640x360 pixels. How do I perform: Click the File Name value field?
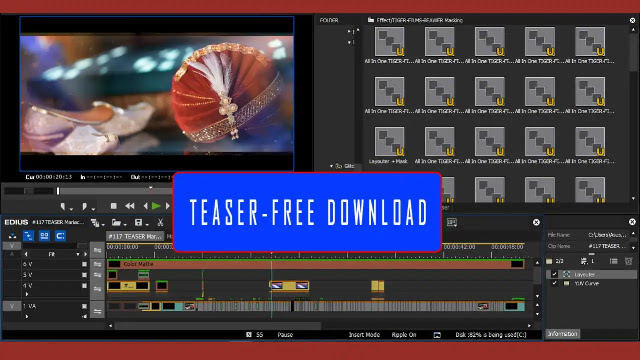click(x=607, y=235)
